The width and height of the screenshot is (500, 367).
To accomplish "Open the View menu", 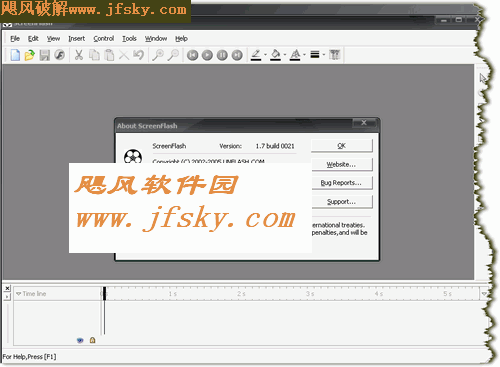I will click(x=53, y=39).
